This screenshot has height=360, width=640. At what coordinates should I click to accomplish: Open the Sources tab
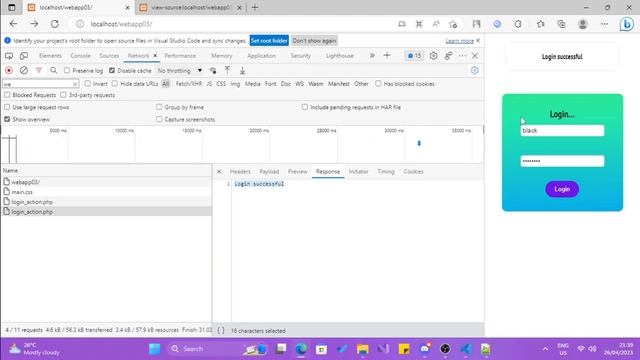click(x=109, y=56)
